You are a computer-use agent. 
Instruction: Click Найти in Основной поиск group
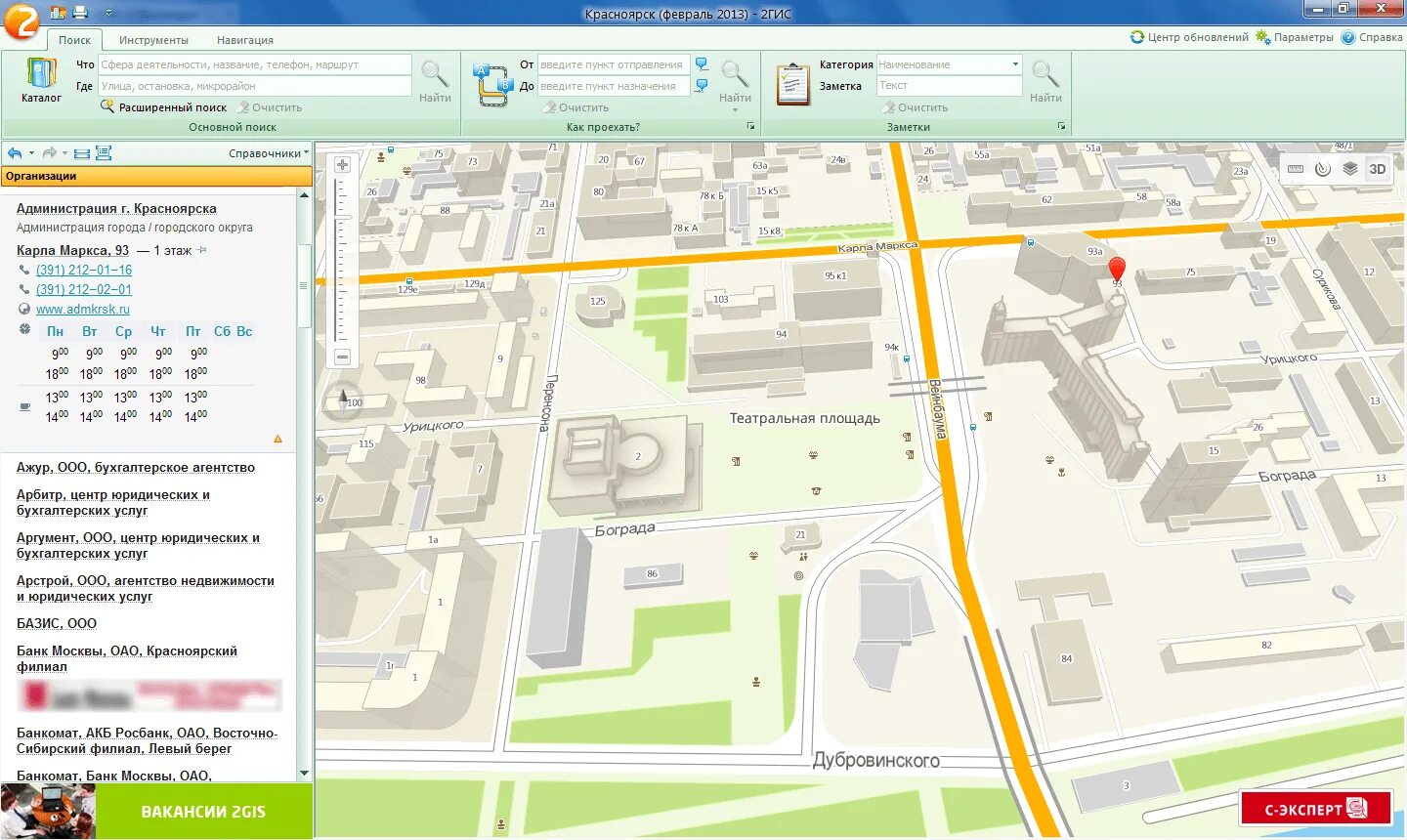coord(435,80)
